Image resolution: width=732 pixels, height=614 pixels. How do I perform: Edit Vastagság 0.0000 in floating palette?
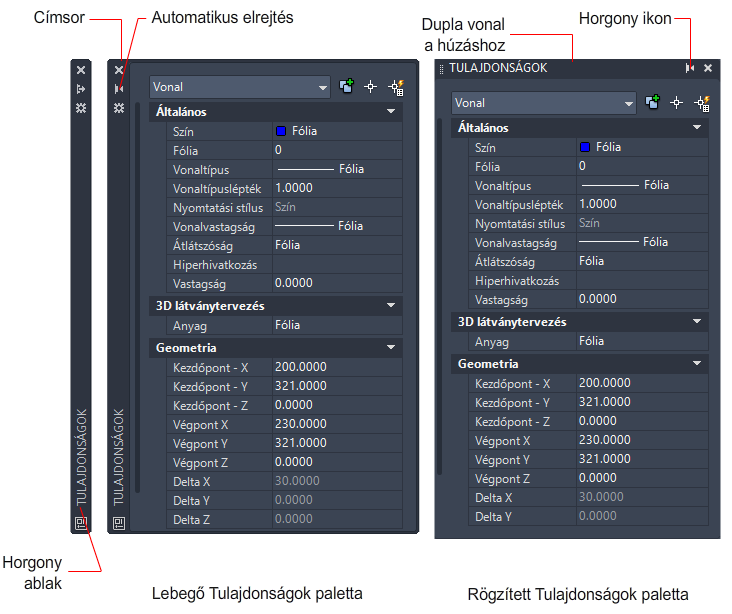point(337,283)
